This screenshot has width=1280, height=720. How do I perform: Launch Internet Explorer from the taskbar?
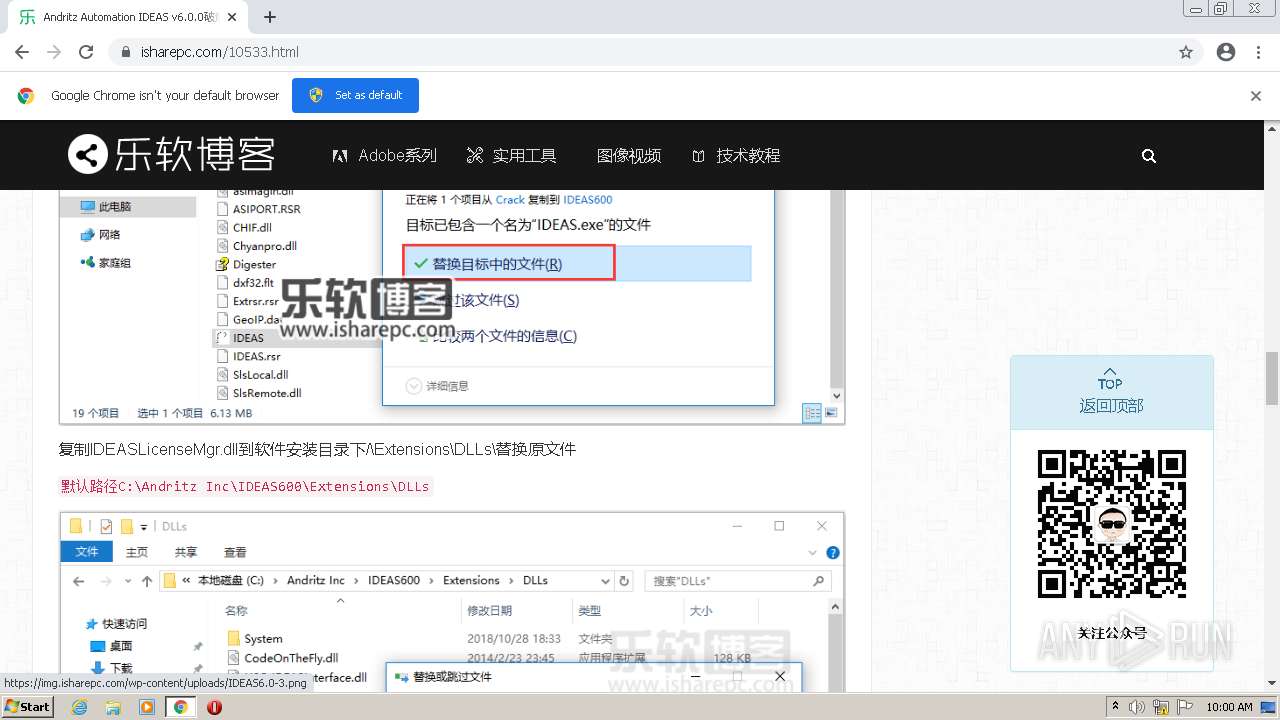[x=79, y=707]
